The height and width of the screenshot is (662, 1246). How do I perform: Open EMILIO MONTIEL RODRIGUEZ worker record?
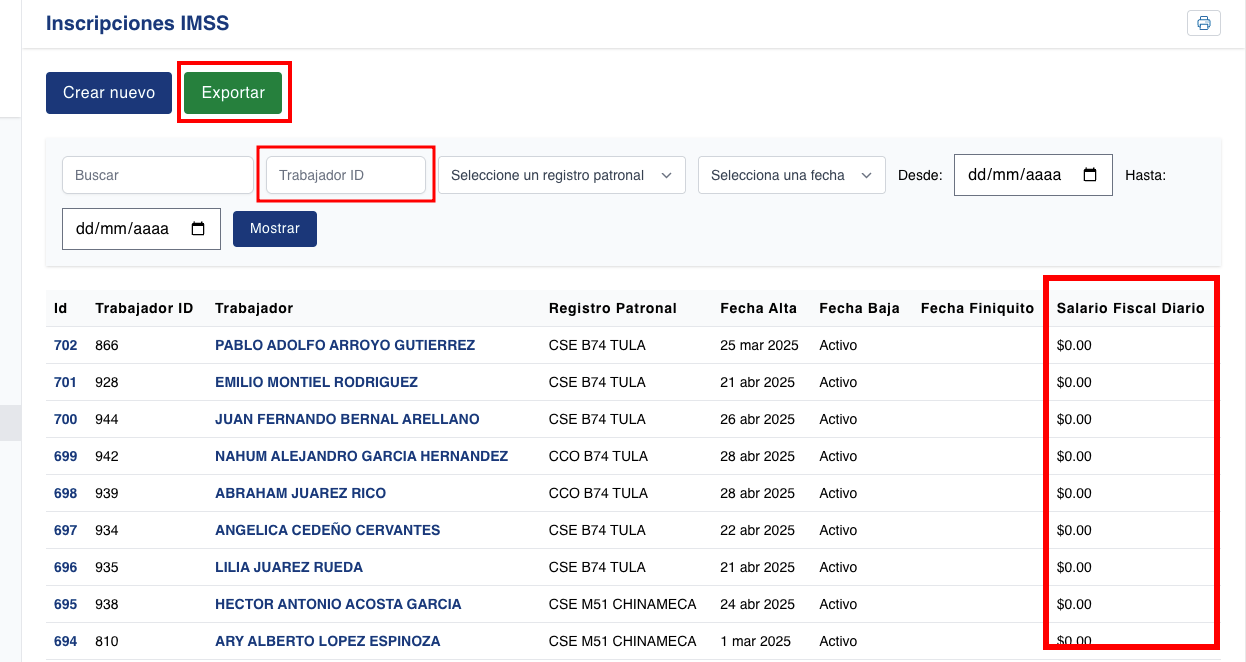[x=316, y=382]
